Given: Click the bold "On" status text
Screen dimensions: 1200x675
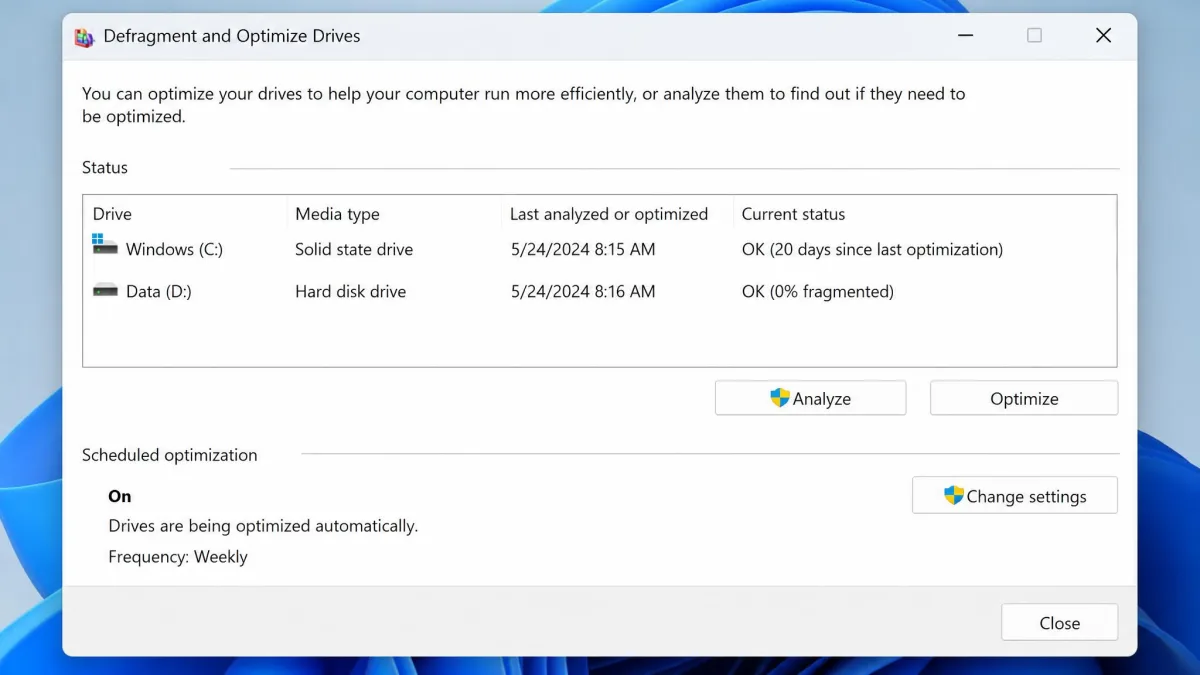Looking at the screenshot, I should [120, 496].
